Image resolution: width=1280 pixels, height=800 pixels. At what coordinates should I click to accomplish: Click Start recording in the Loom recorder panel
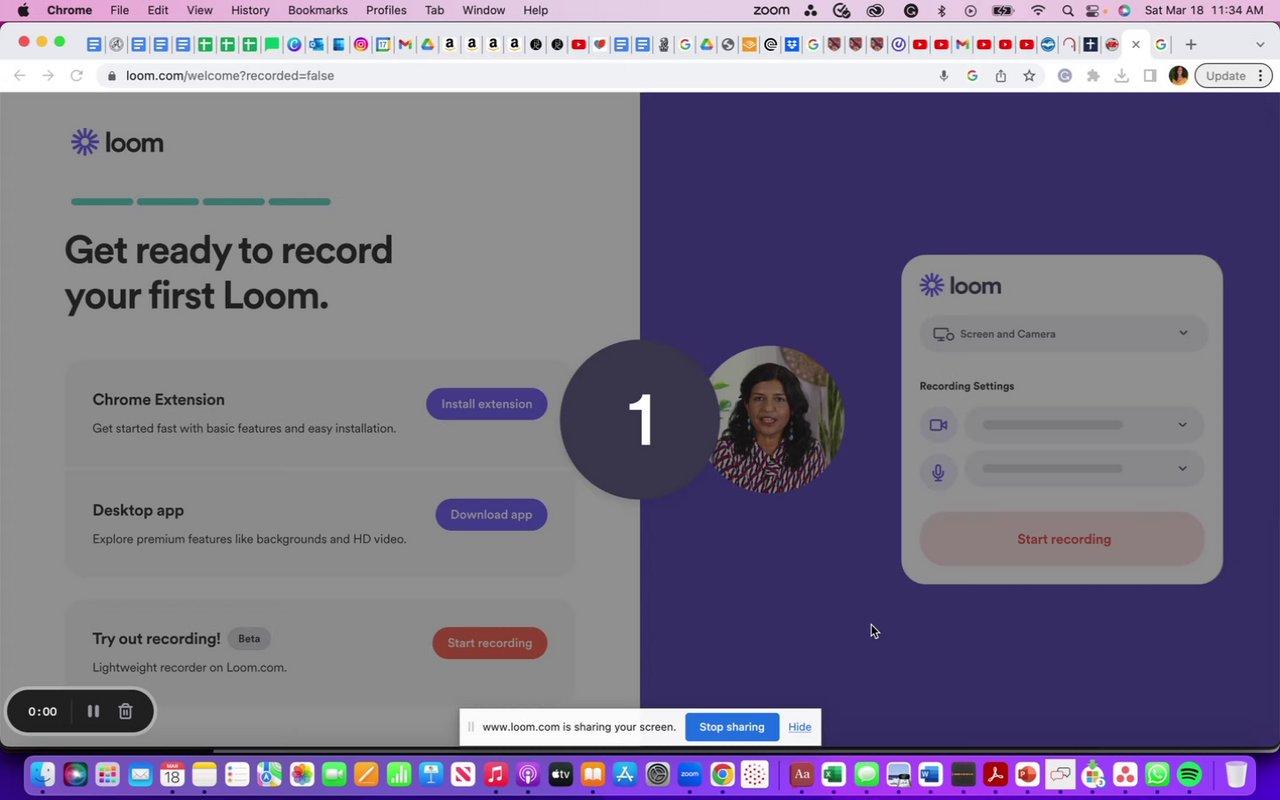pos(1064,539)
